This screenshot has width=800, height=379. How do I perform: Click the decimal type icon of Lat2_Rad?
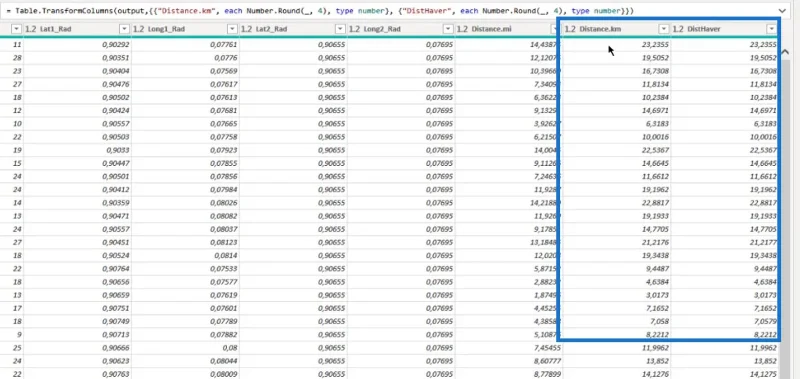pyautogui.click(x=246, y=29)
